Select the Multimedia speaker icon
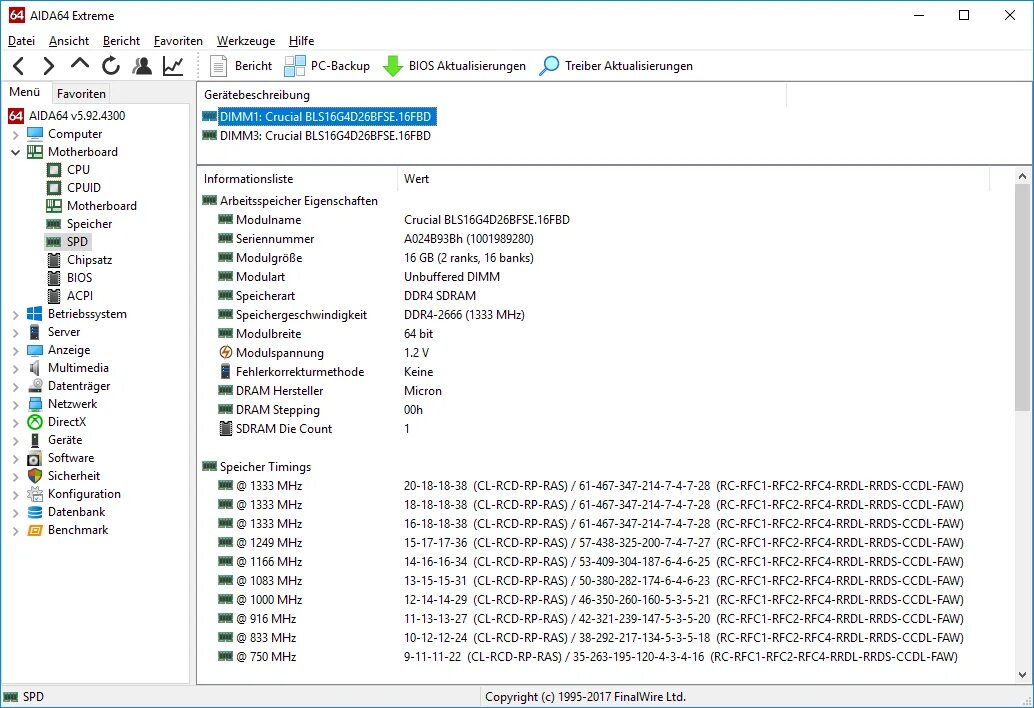 [34, 368]
